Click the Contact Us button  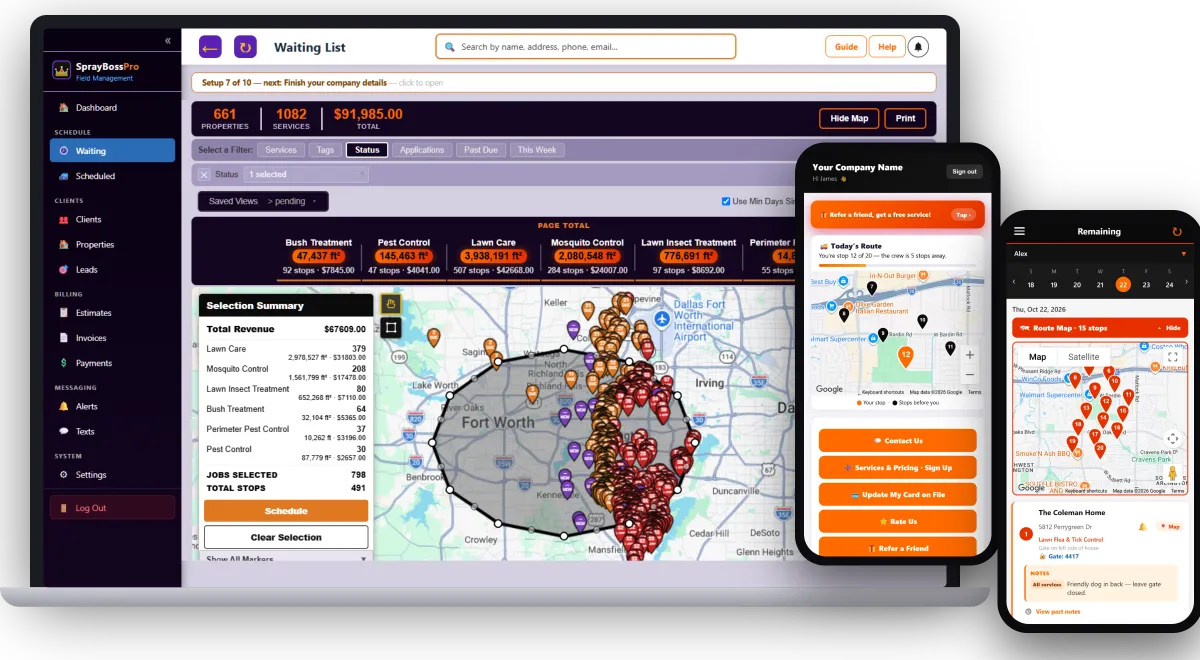[x=897, y=440]
